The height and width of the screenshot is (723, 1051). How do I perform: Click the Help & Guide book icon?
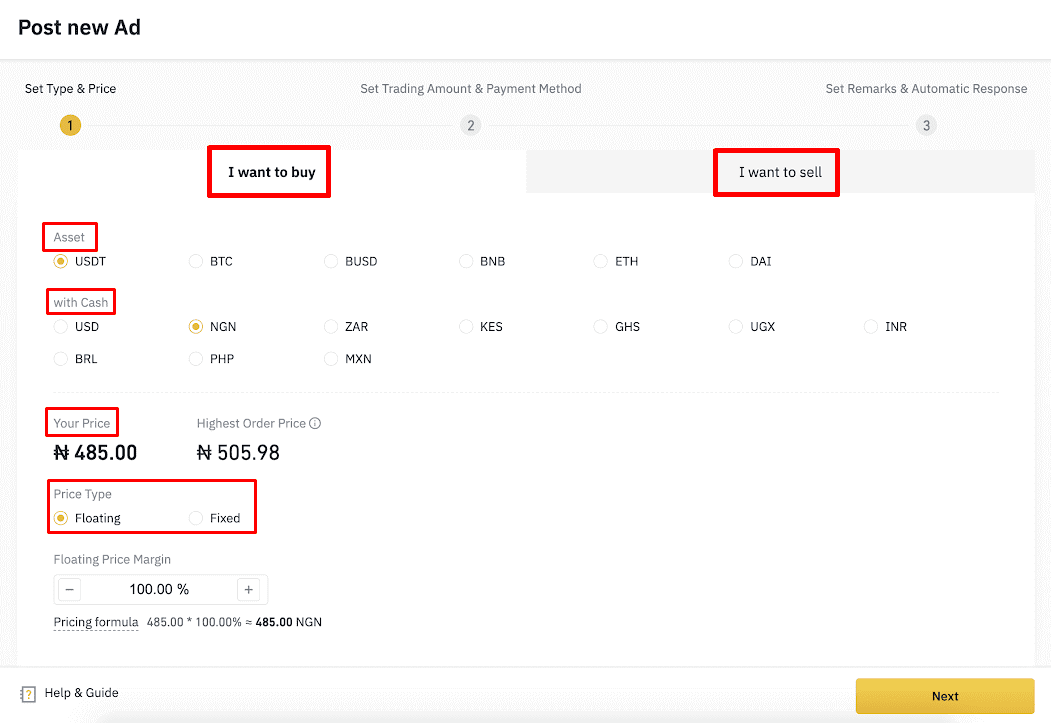[28, 694]
